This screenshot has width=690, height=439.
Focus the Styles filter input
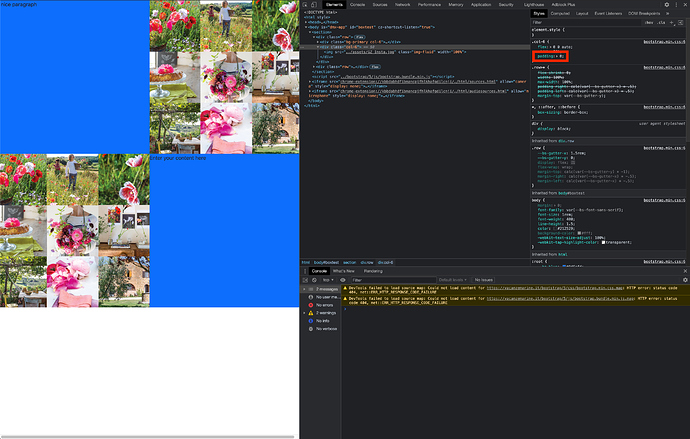point(586,22)
